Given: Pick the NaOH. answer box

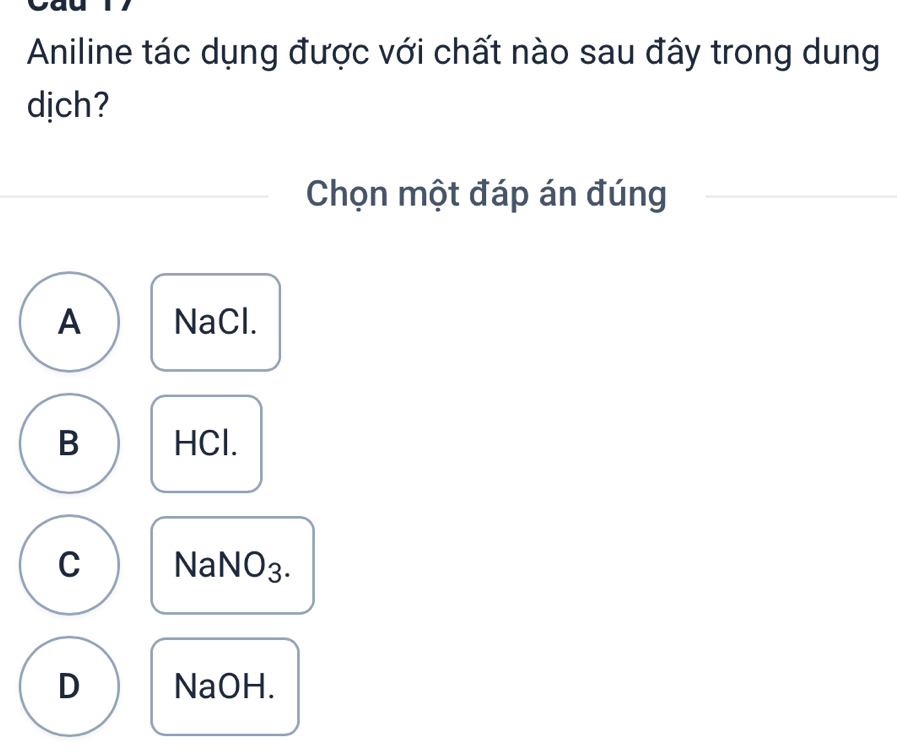Looking at the screenshot, I should [225, 687].
